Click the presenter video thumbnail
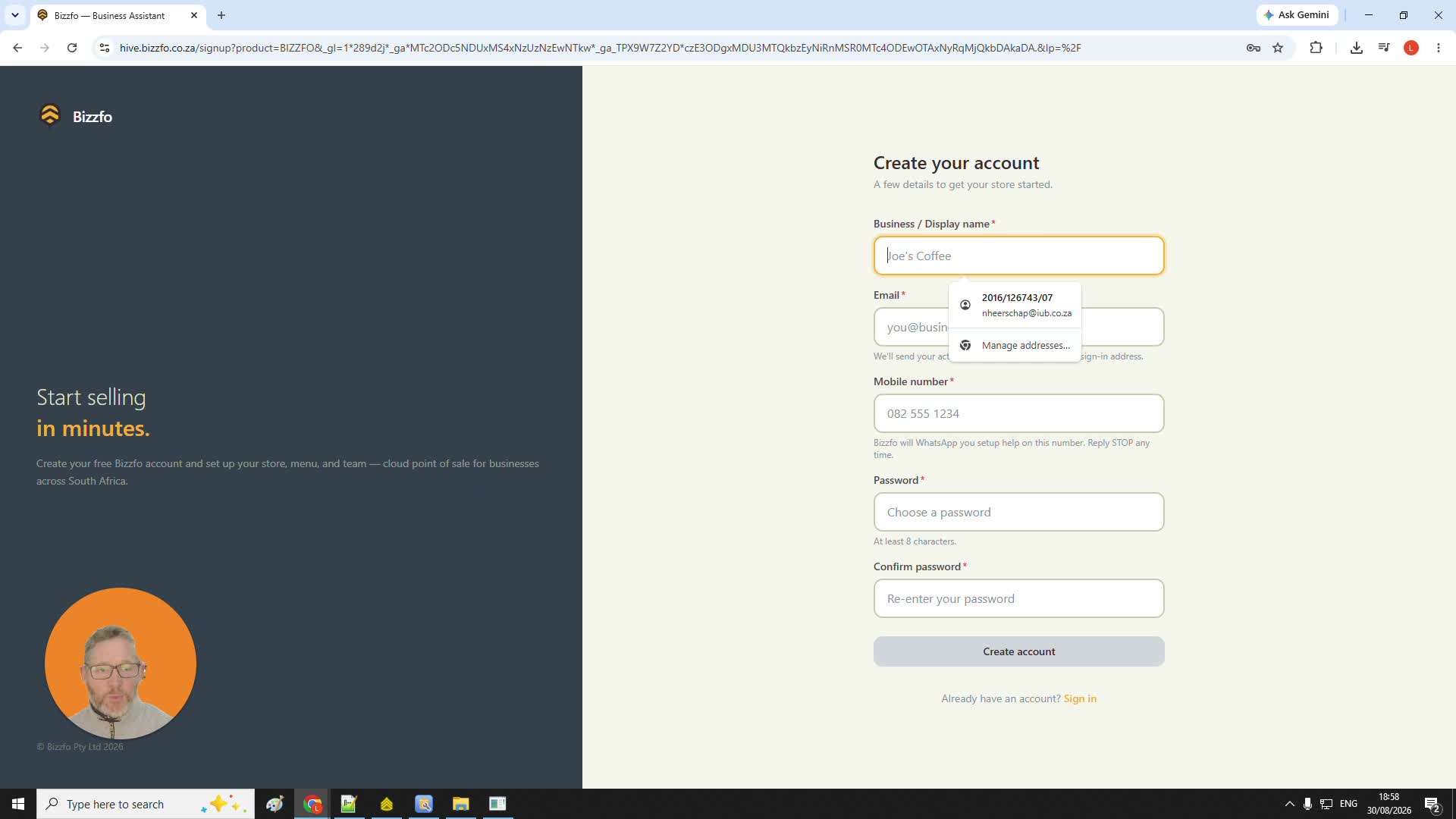 121,663
